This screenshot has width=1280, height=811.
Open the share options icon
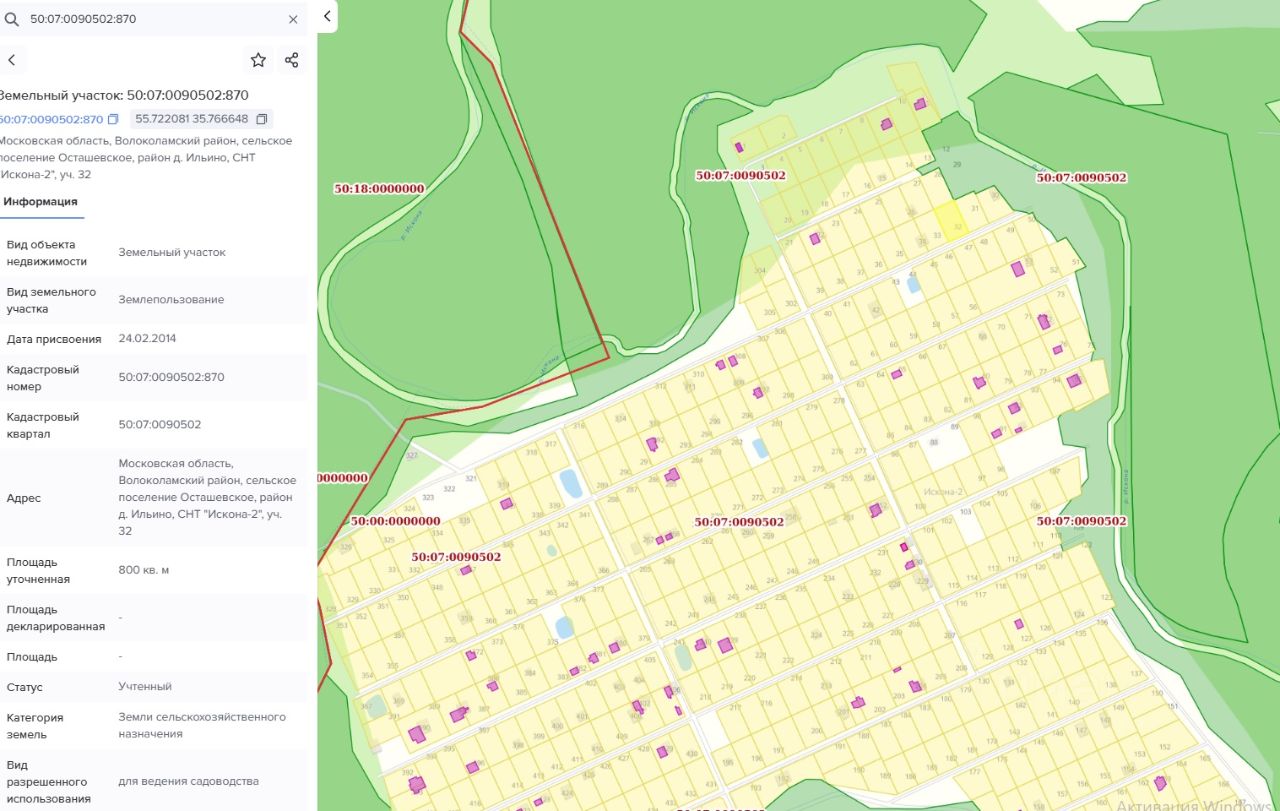point(291,60)
